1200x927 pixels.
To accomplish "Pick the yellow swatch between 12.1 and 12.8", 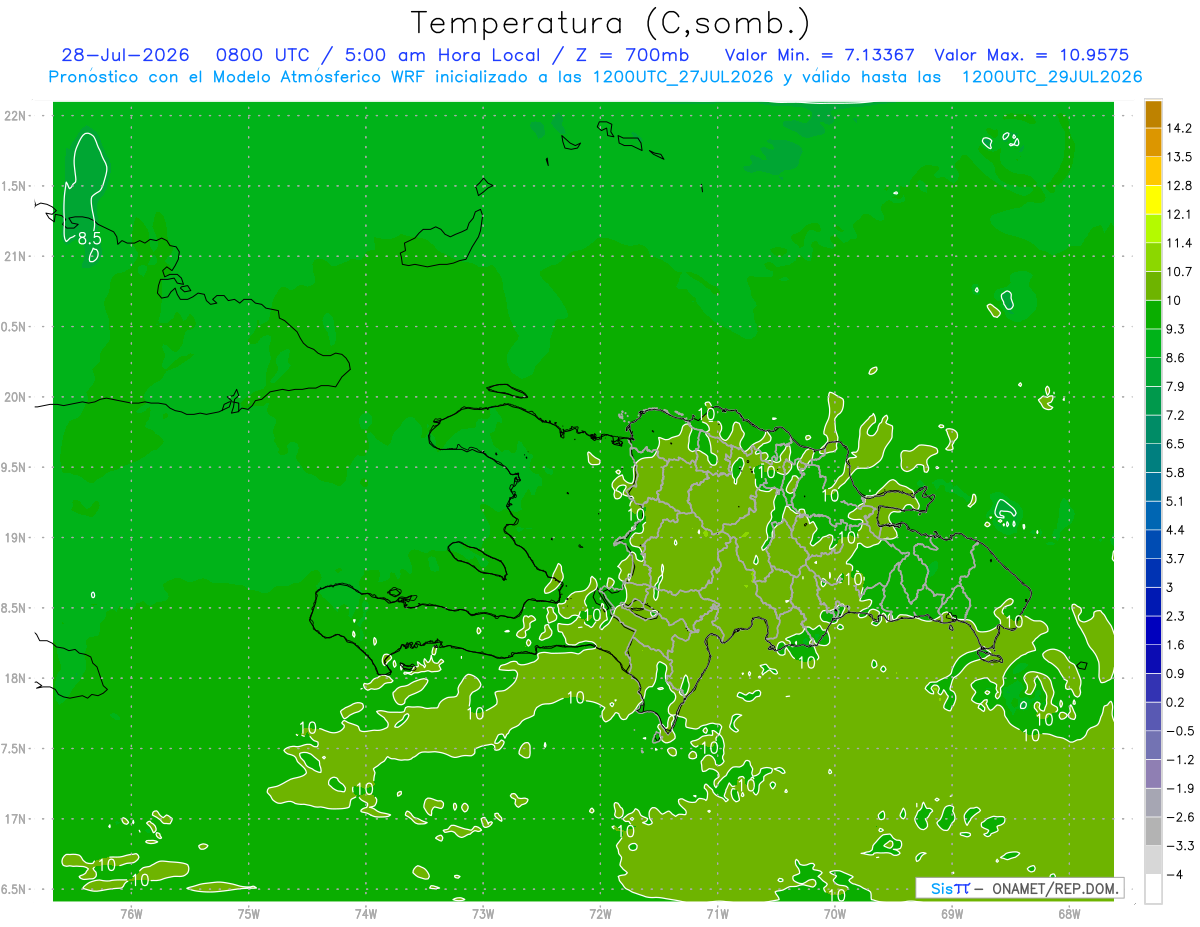I will (x=1153, y=200).
